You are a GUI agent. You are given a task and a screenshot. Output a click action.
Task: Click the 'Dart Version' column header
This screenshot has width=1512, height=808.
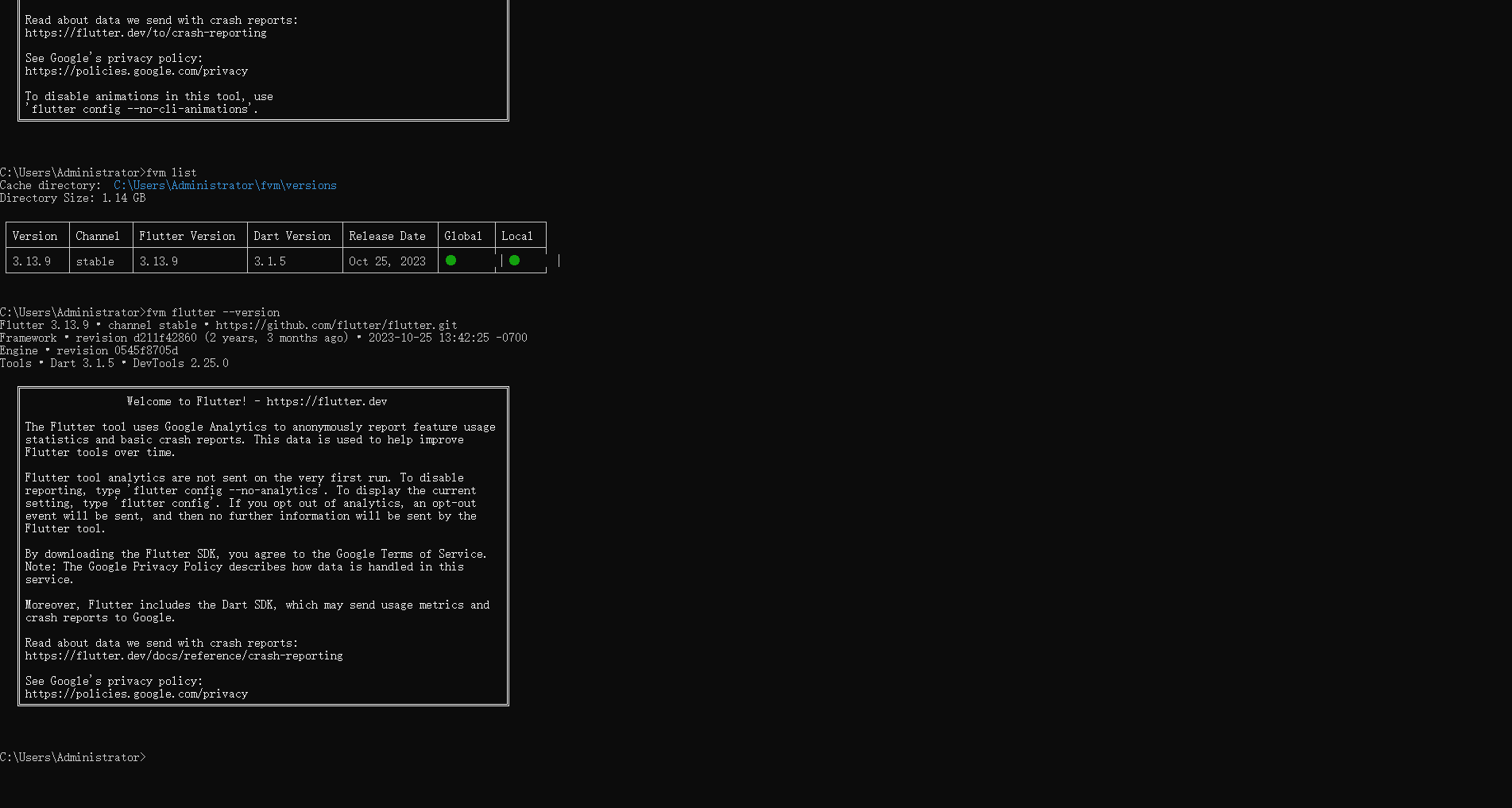tap(292, 236)
